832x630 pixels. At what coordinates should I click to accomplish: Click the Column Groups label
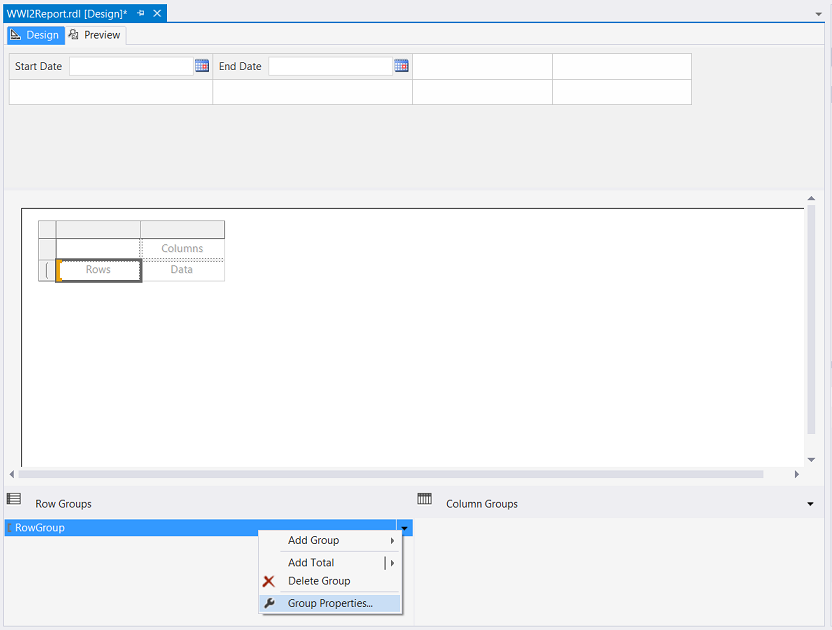click(x=482, y=504)
